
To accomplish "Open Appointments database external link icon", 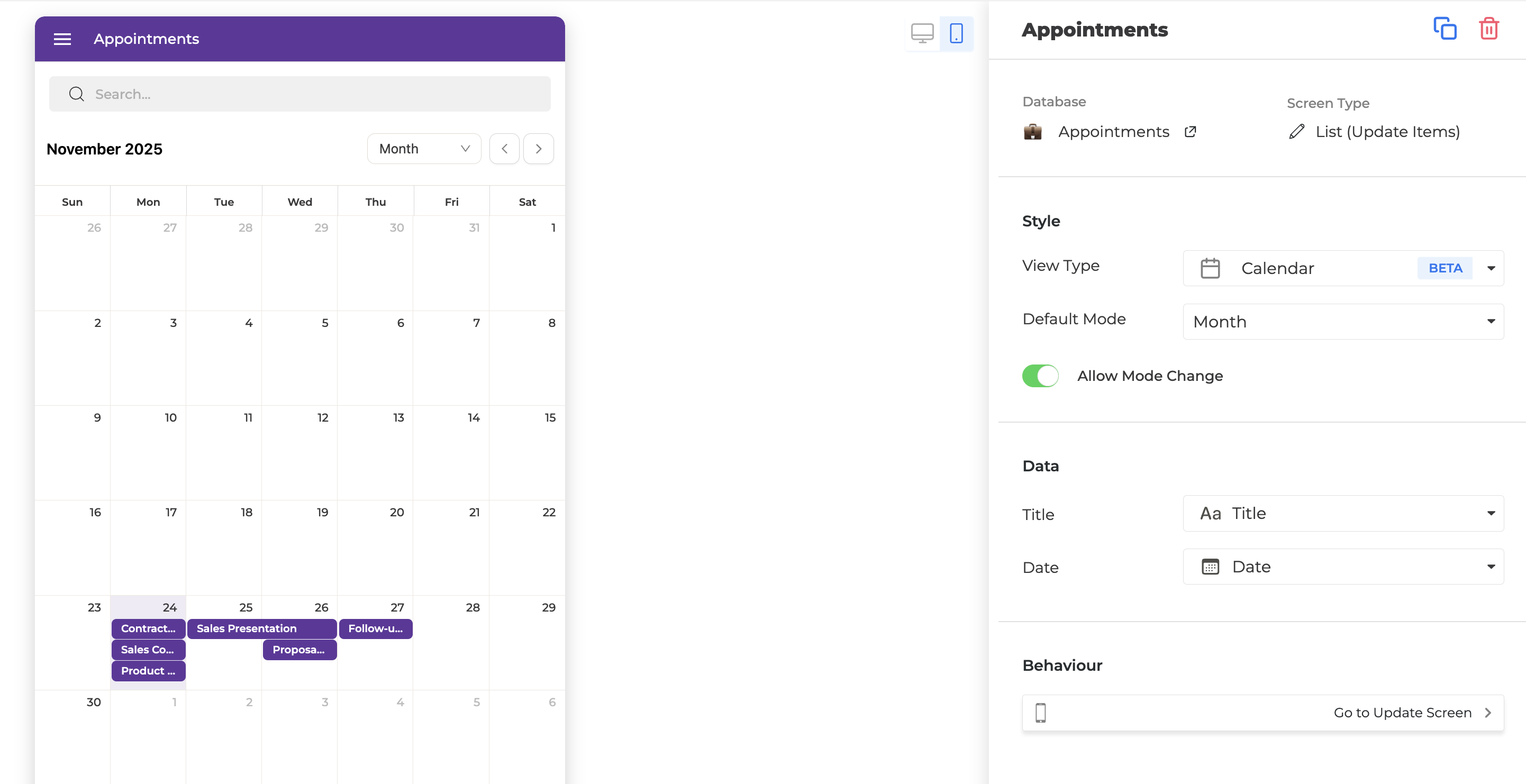I will pos(1190,131).
